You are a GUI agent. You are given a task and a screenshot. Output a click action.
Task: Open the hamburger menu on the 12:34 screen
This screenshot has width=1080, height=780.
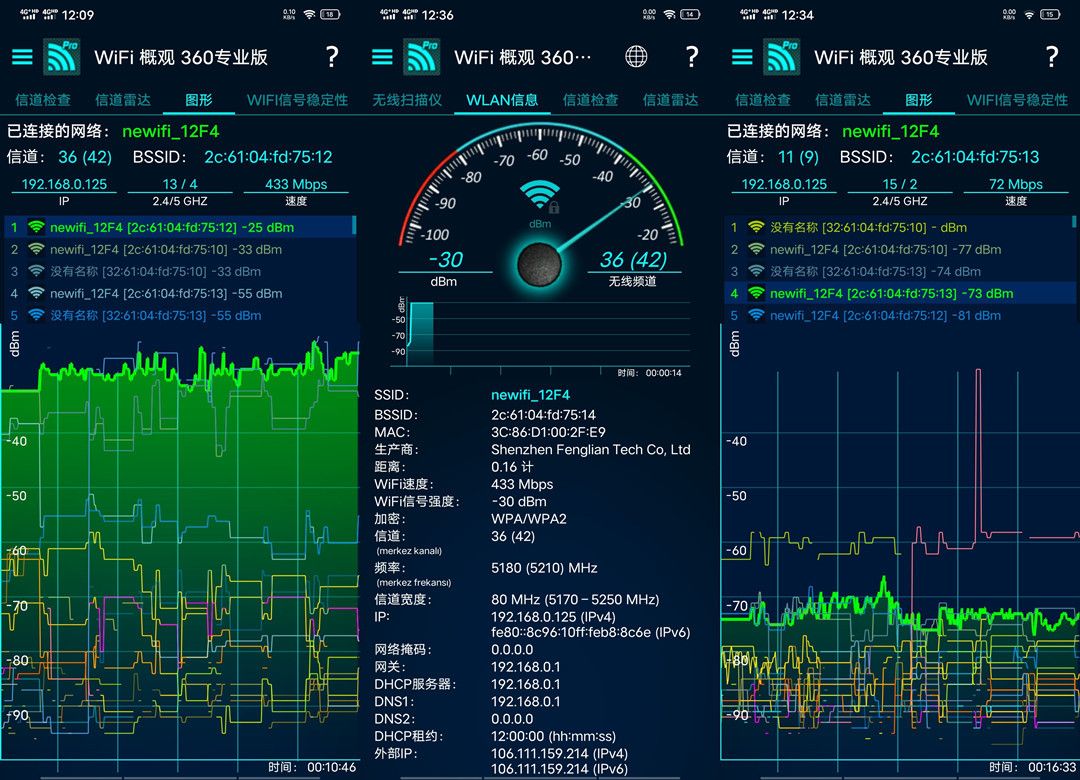[x=742, y=57]
